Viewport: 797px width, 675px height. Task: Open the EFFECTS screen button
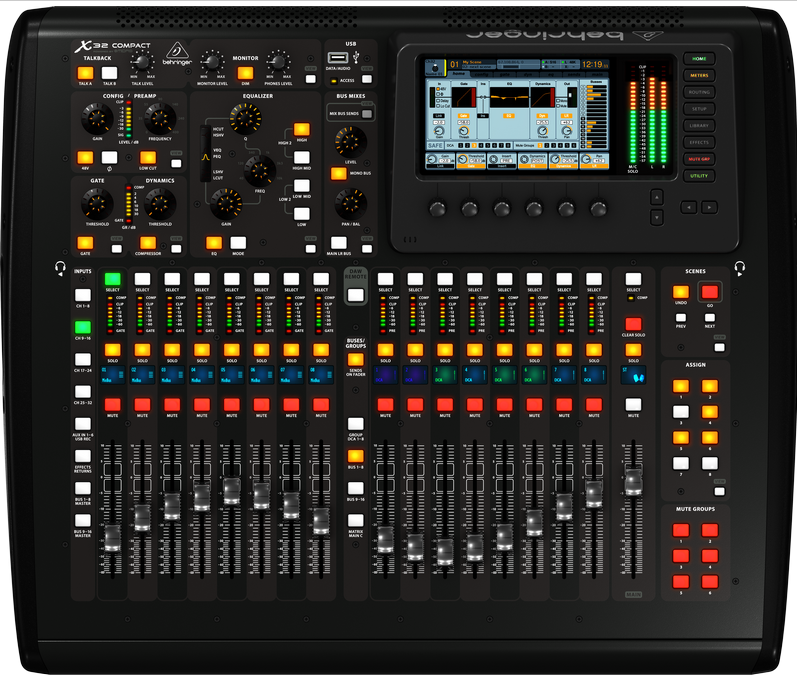(x=699, y=142)
